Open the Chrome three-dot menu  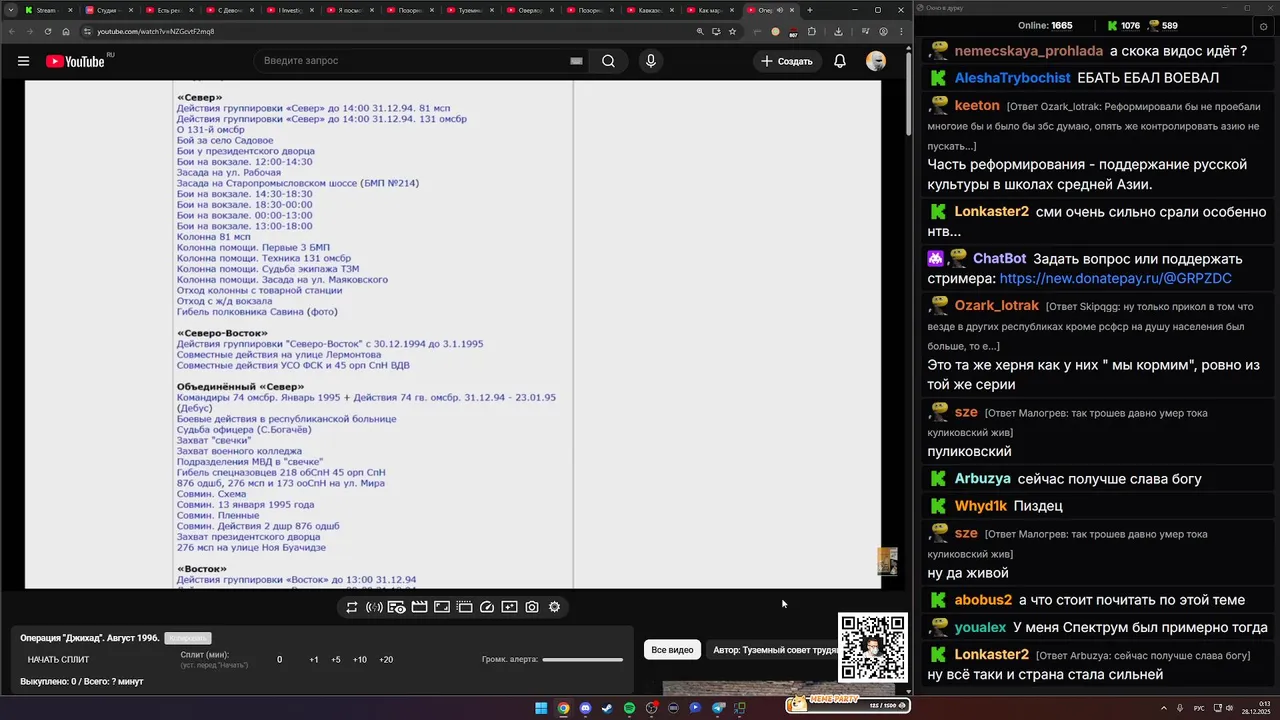(901, 31)
